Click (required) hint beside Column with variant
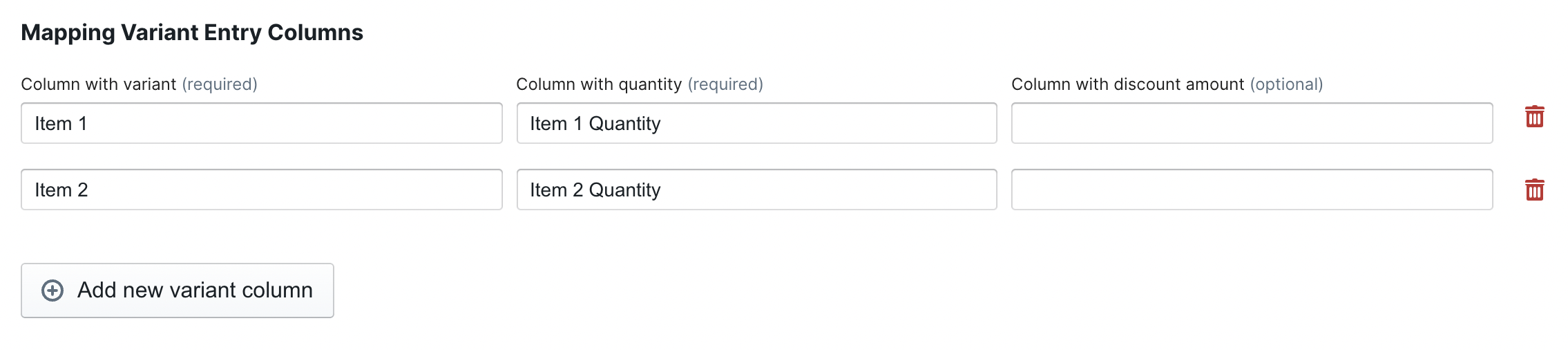The image size is (1568, 350). point(220,84)
